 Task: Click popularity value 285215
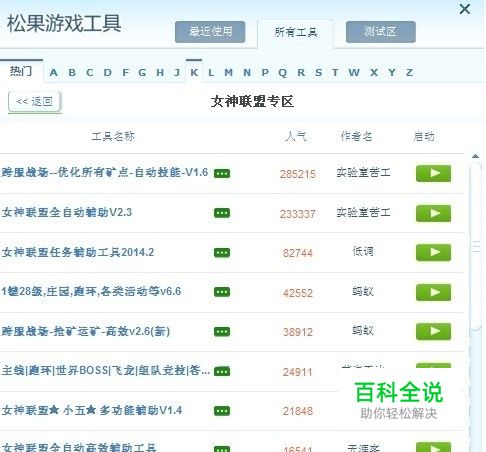(x=298, y=174)
